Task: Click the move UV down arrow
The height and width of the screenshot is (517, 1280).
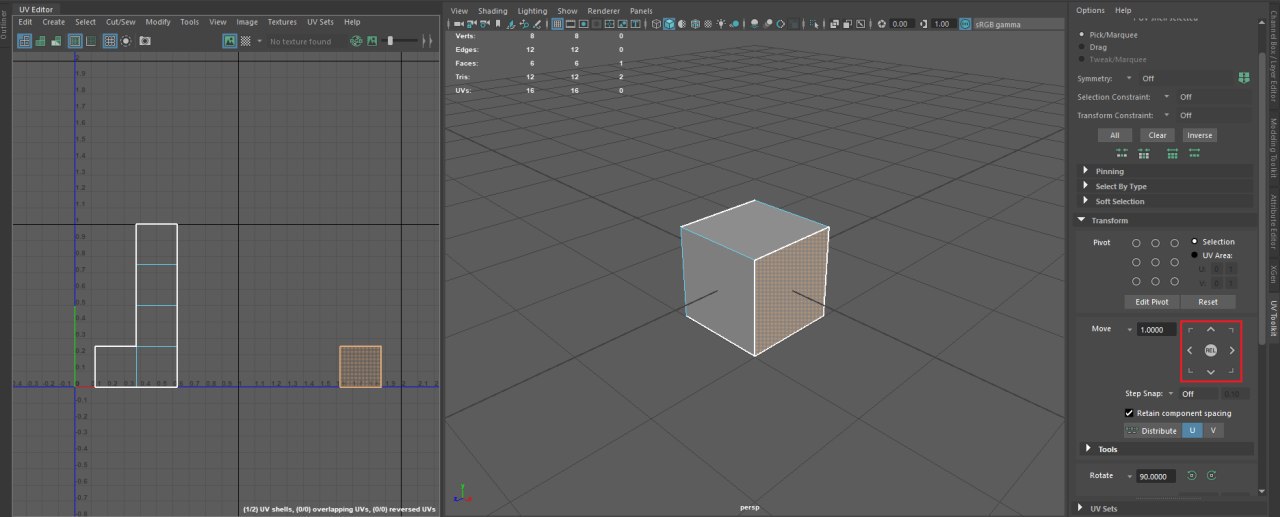Action: pos(1211,372)
